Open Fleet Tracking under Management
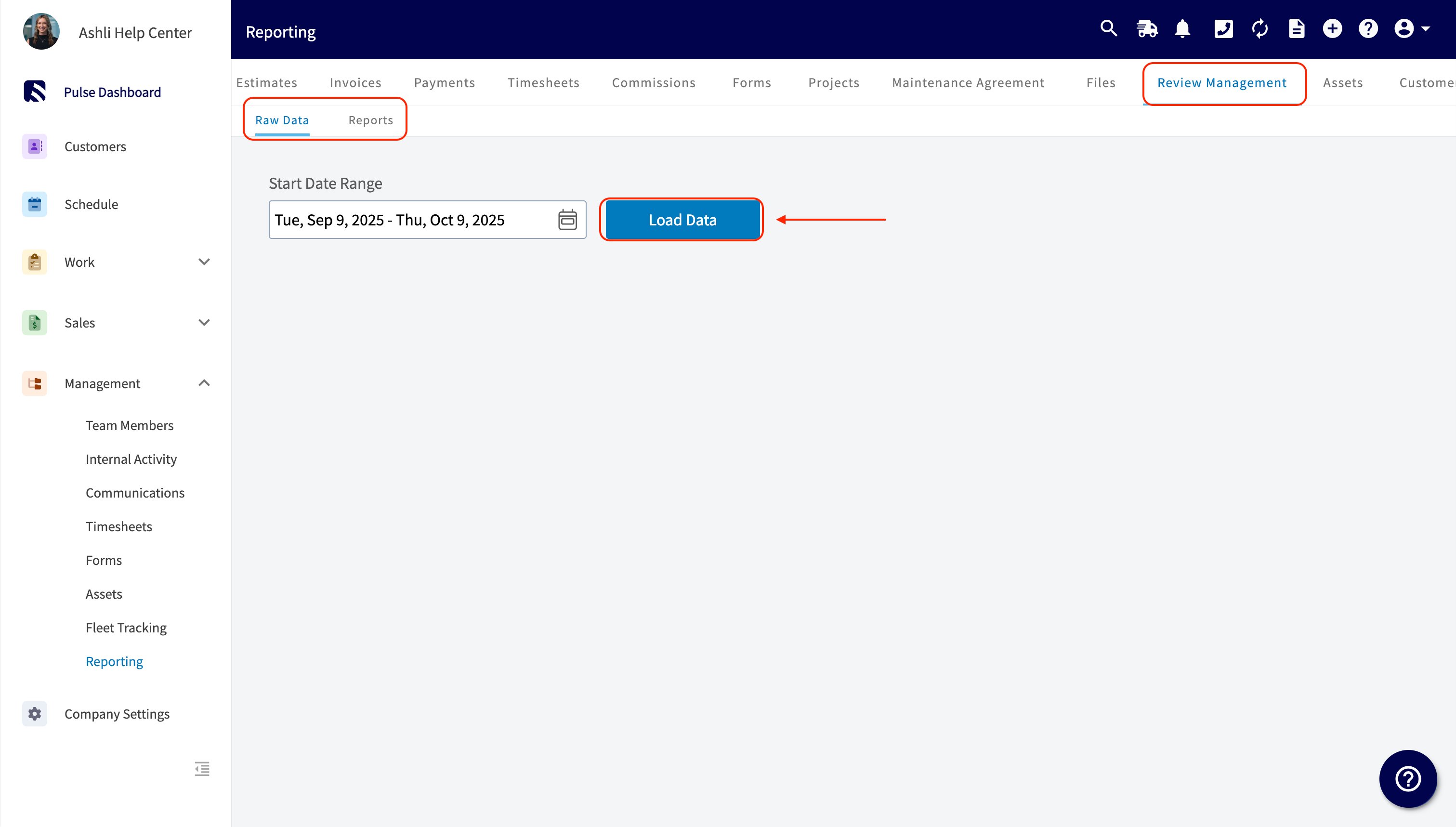This screenshot has height=827, width=1456. 126,628
